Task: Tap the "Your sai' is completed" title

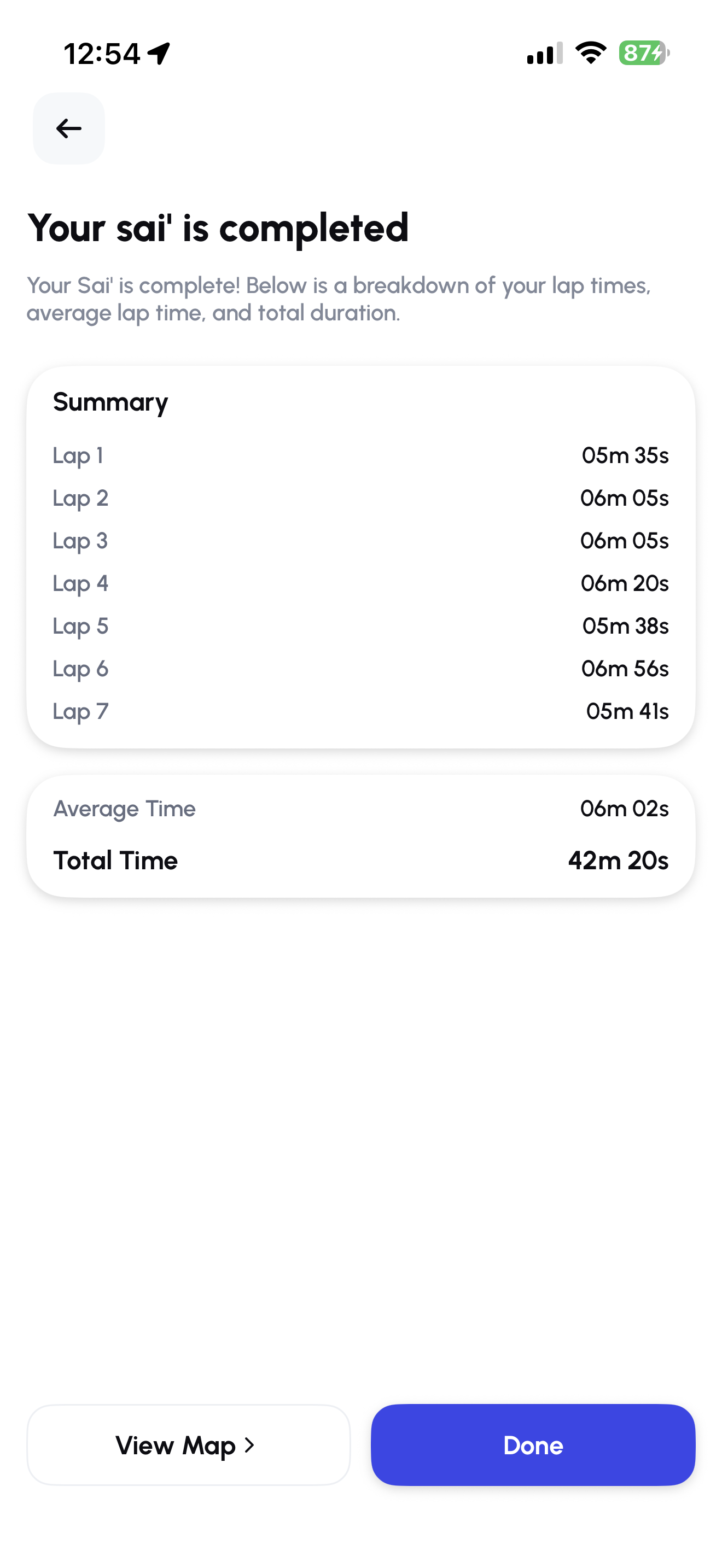Action: click(x=217, y=229)
